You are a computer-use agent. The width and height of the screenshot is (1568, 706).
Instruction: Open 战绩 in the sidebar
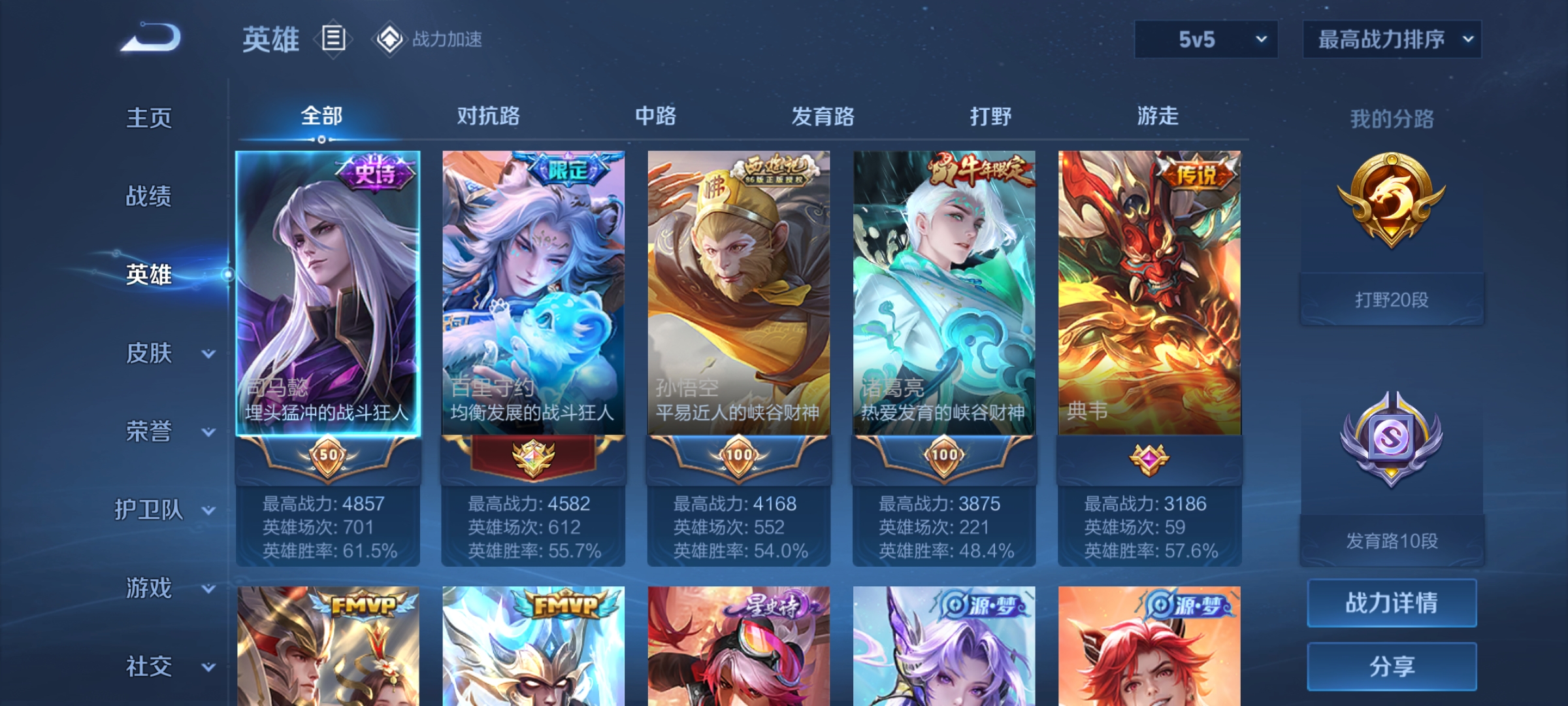[149, 196]
